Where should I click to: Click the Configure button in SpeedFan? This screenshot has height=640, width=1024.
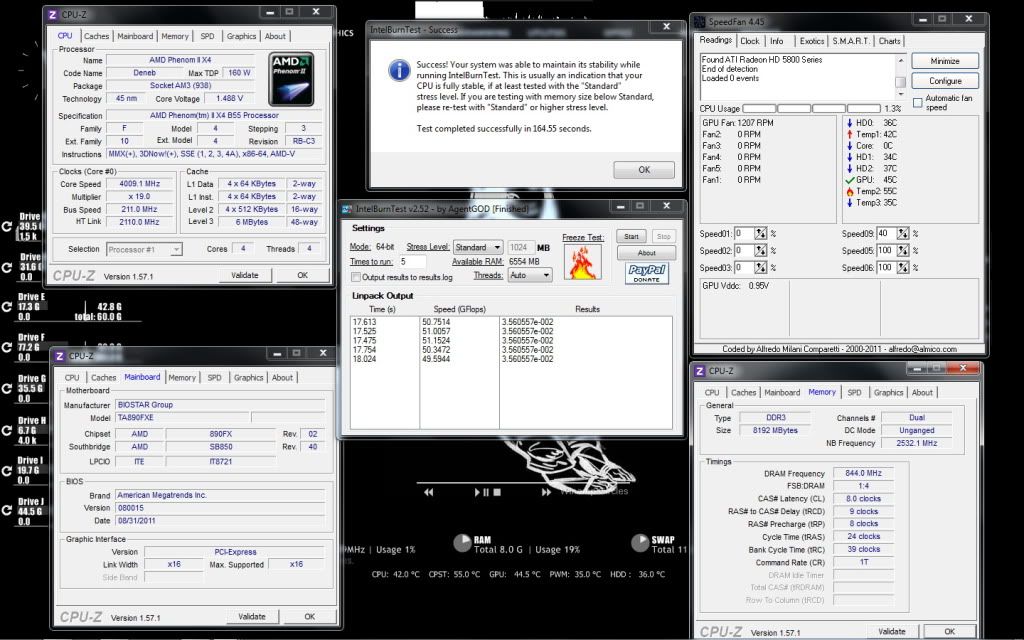pos(945,81)
